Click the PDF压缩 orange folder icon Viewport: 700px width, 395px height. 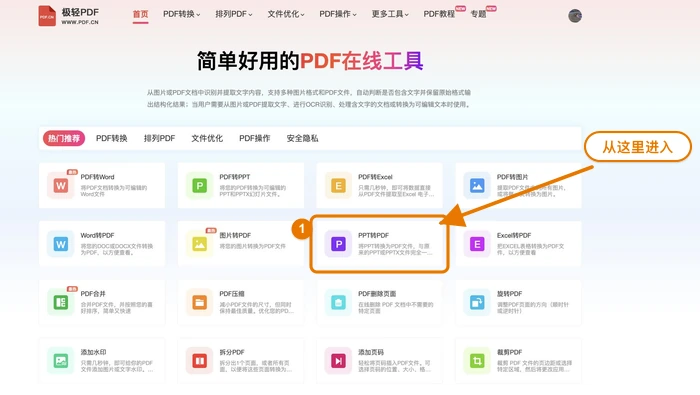(200, 302)
